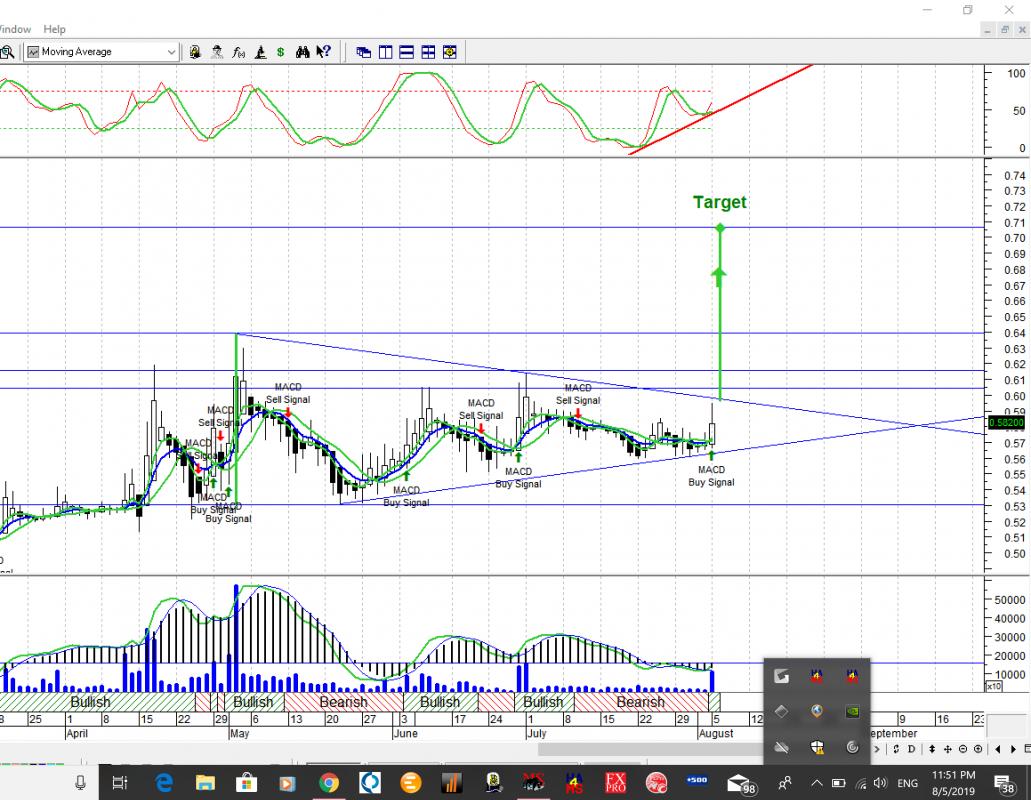Tile chart windows in vertical columns
The height and width of the screenshot is (800, 1031).
(385, 52)
